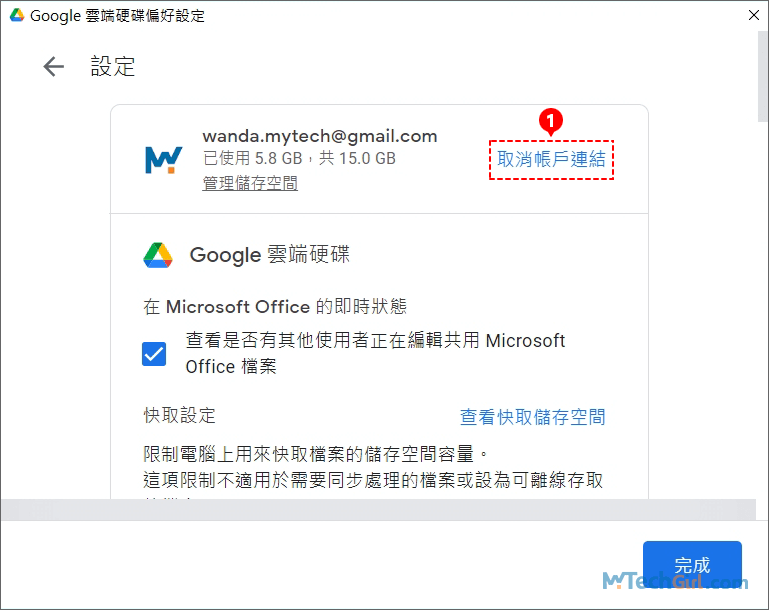The height and width of the screenshot is (610, 769).
Task: Click the 在 Microsoft Office 的即時狀態 heading
Action: (x=275, y=306)
